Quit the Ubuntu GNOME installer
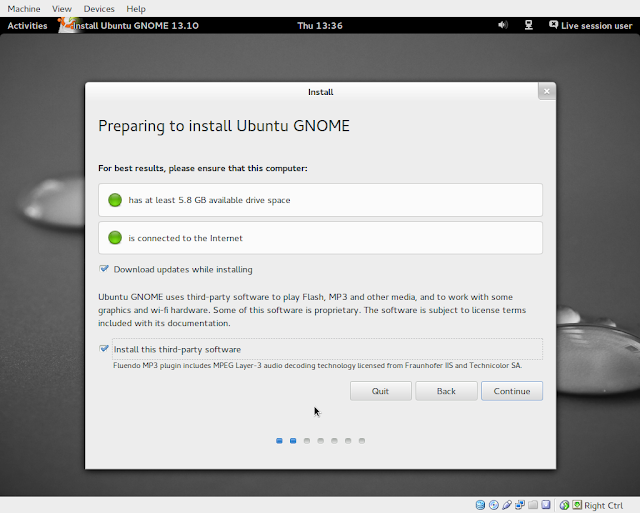Screen dimensions: 640x513 380,391
